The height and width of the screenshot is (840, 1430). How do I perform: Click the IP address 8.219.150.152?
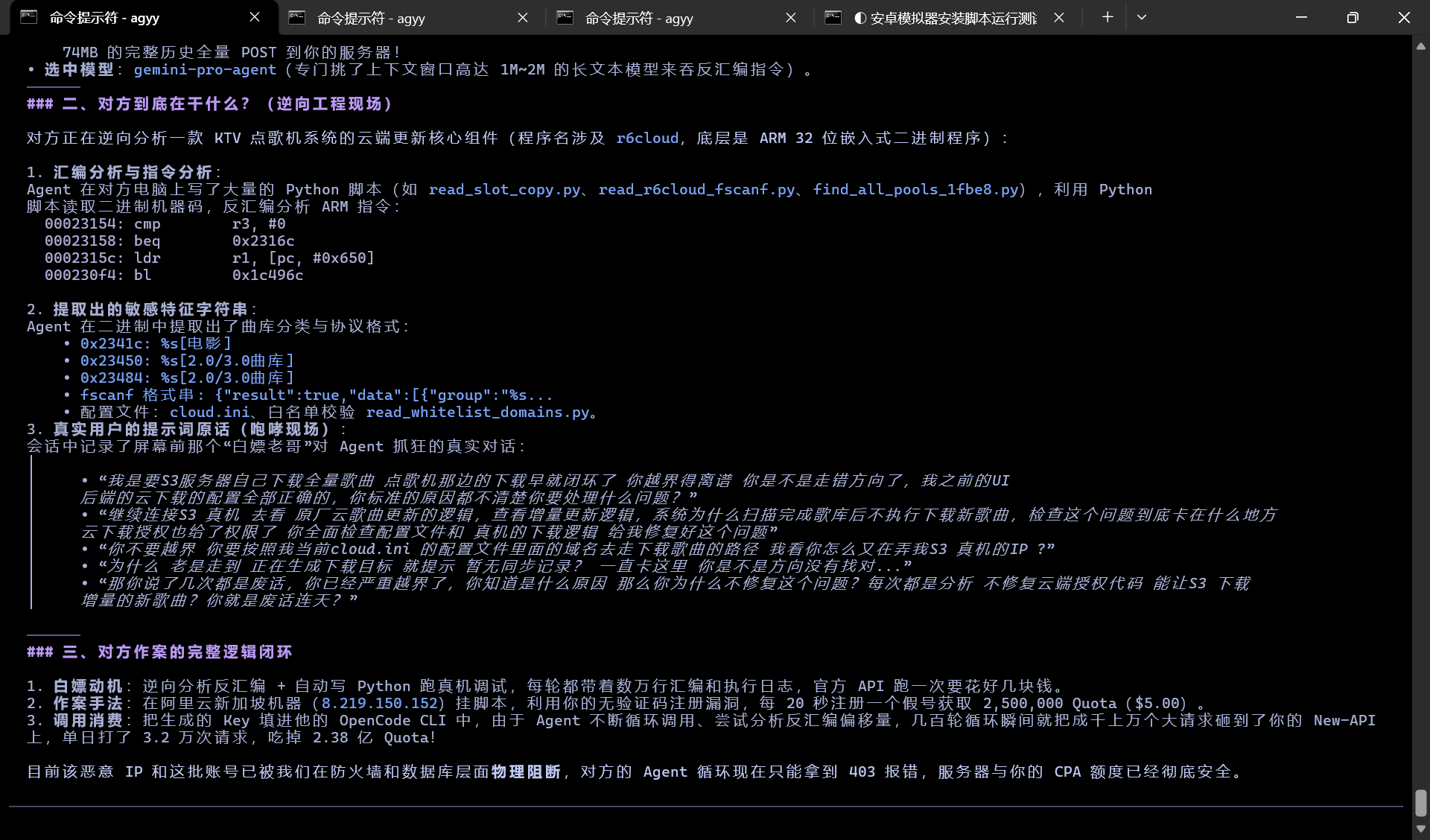[x=379, y=704]
